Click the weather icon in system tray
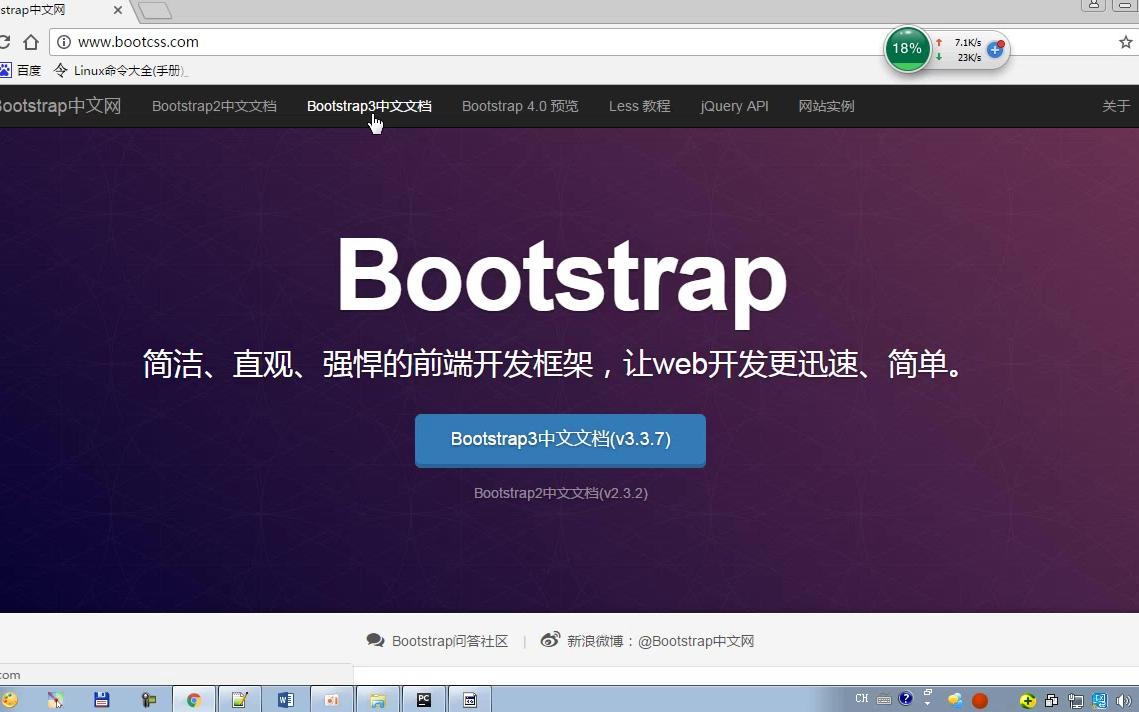Viewport: 1139px width, 712px height. coord(956,699)
